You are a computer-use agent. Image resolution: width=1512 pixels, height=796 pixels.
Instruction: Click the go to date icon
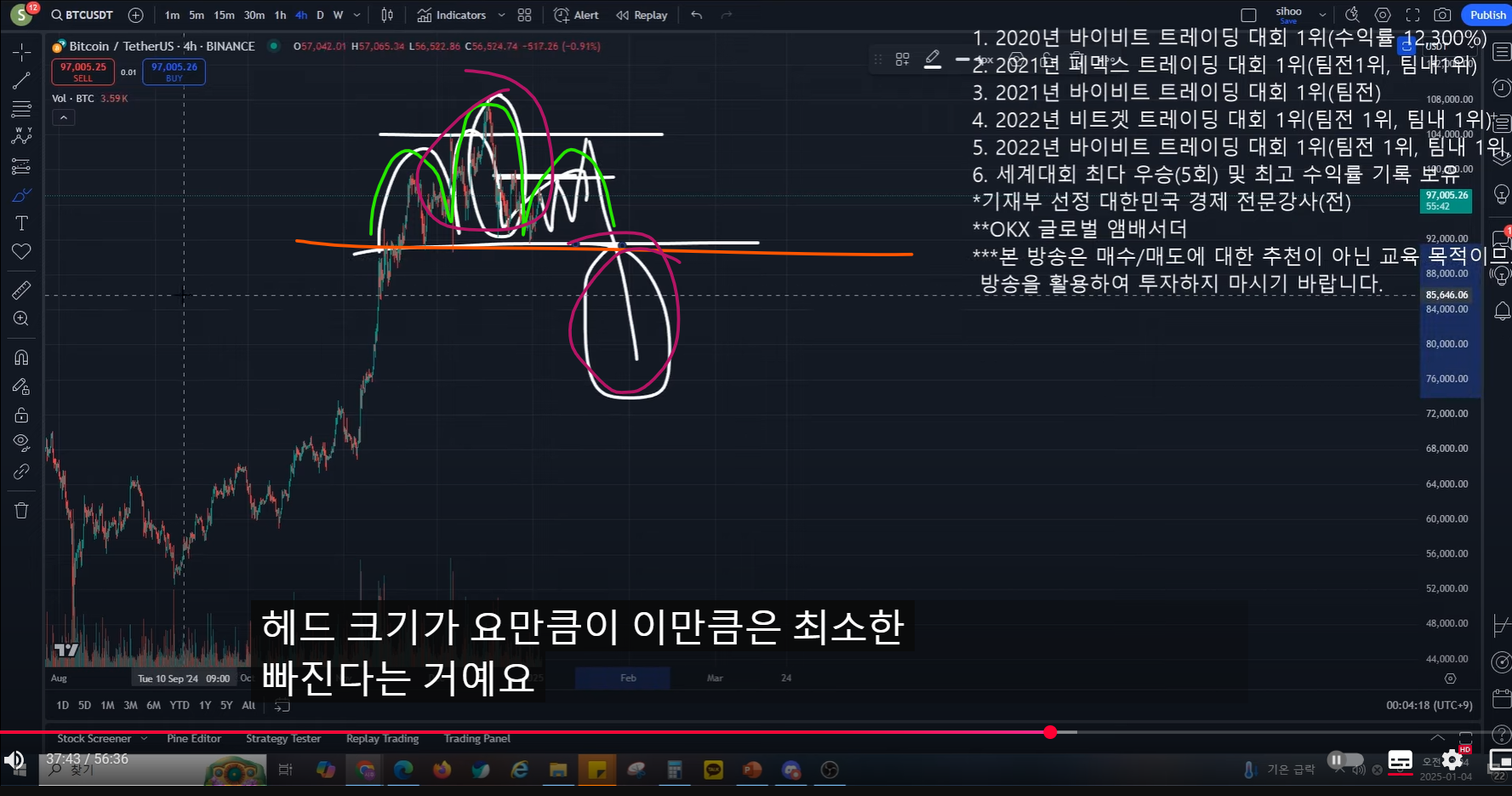(x=282, y=705)
